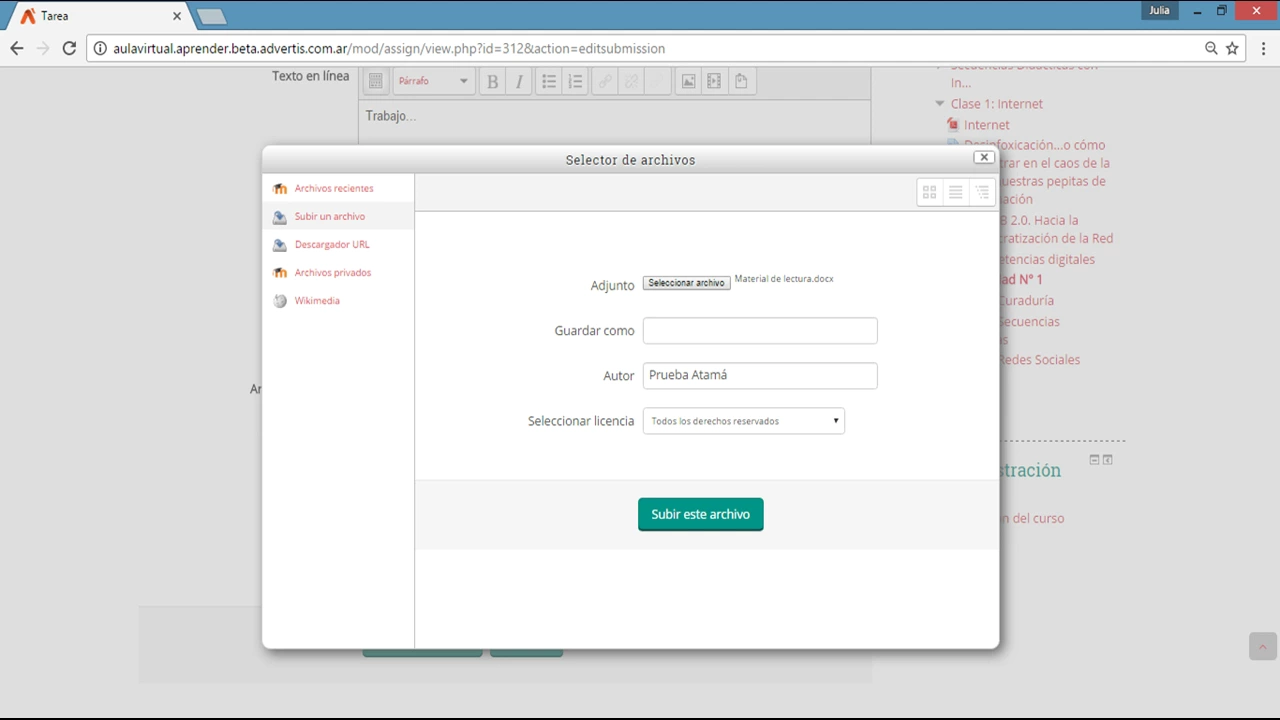The width and height of the screenshot is (1280, 720).
Task: Toggle bold formatting in editor
Action: click(492, 82)
